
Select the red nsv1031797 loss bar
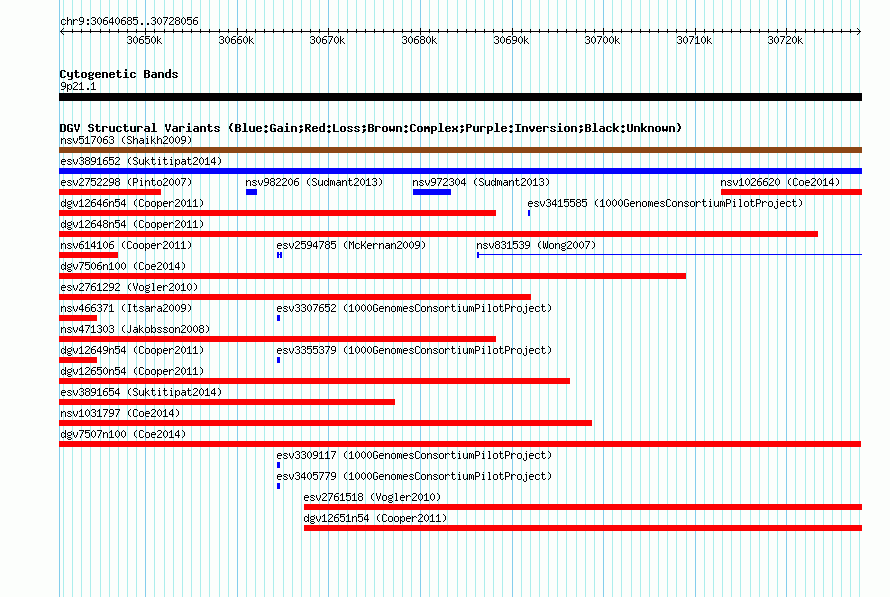(x=325, y=423)
